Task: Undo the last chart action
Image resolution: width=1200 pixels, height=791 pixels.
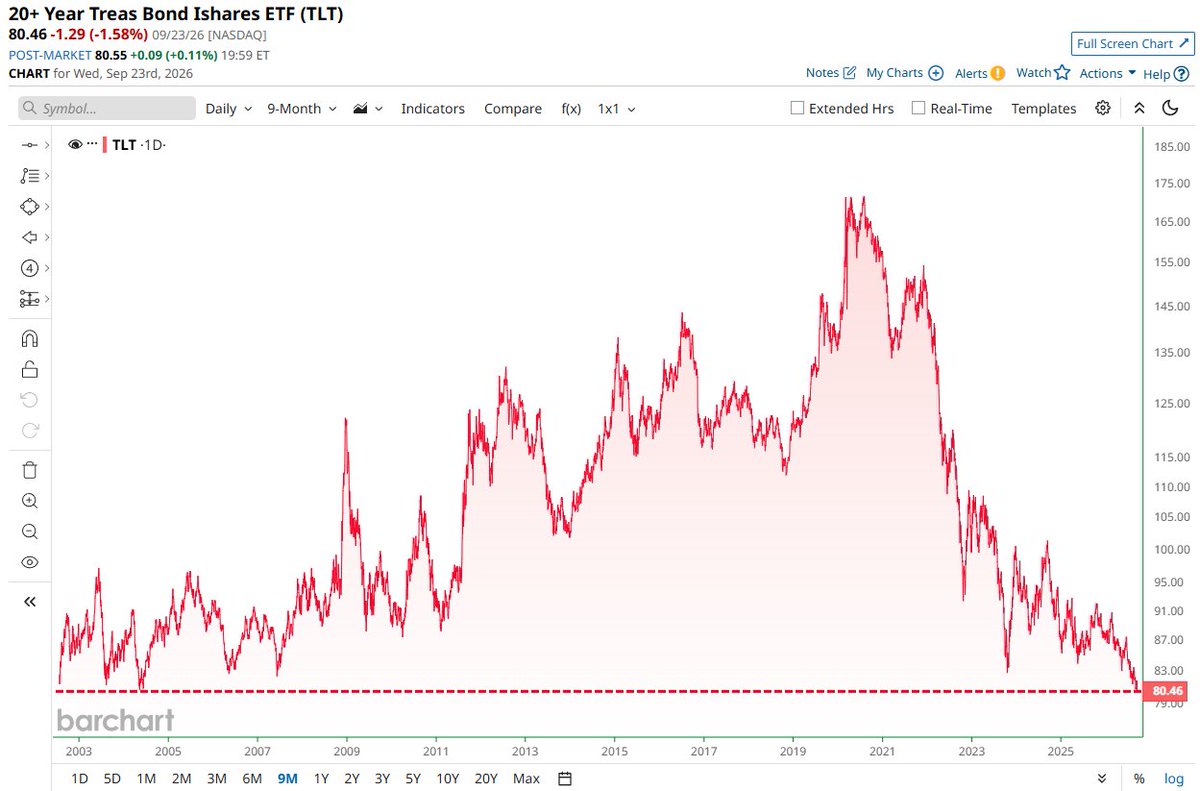Action: point(29,400)
